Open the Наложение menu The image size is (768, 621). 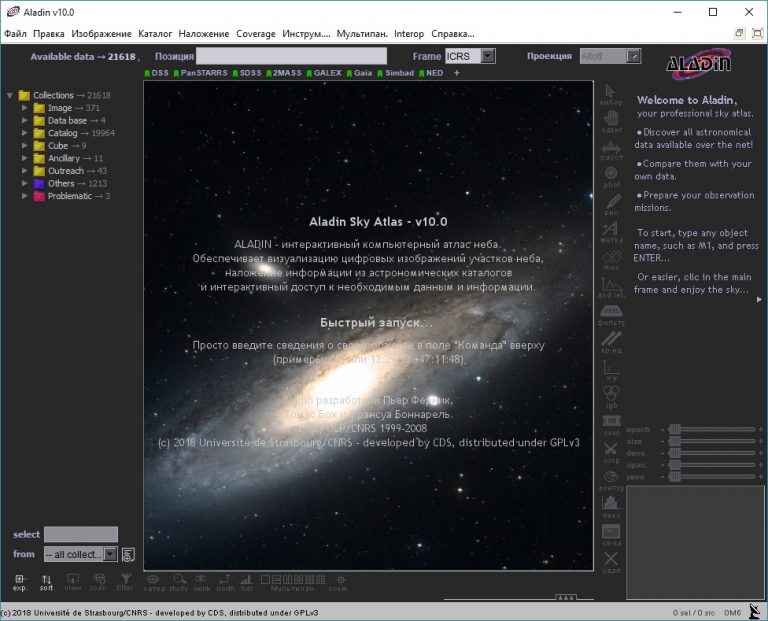click(204, 34)
